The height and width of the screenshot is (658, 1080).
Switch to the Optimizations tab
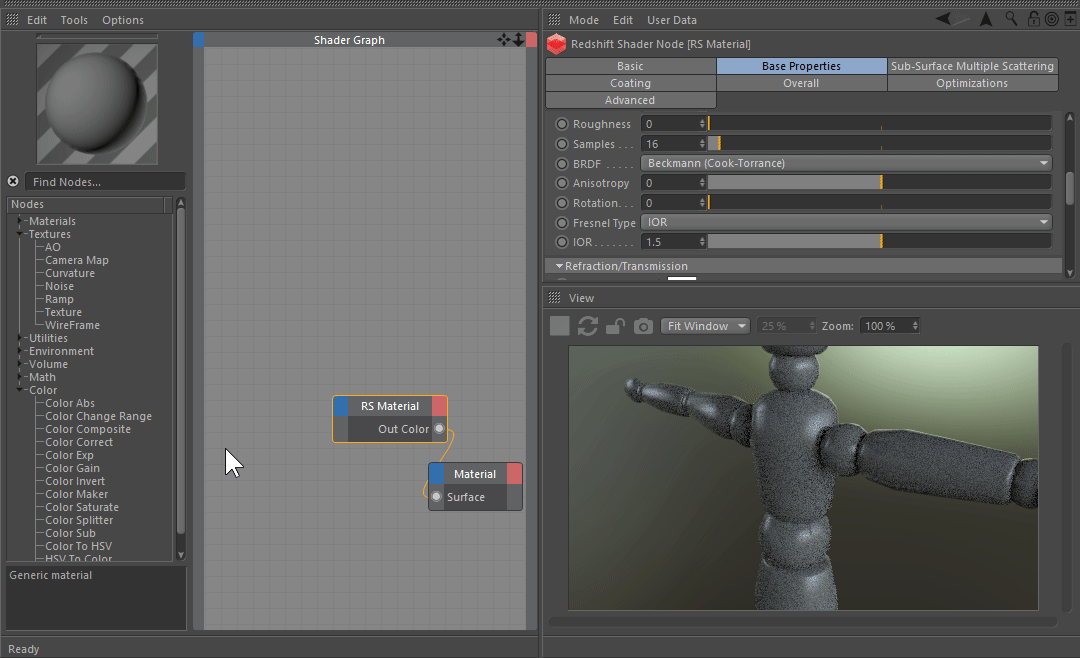[972, 83]
